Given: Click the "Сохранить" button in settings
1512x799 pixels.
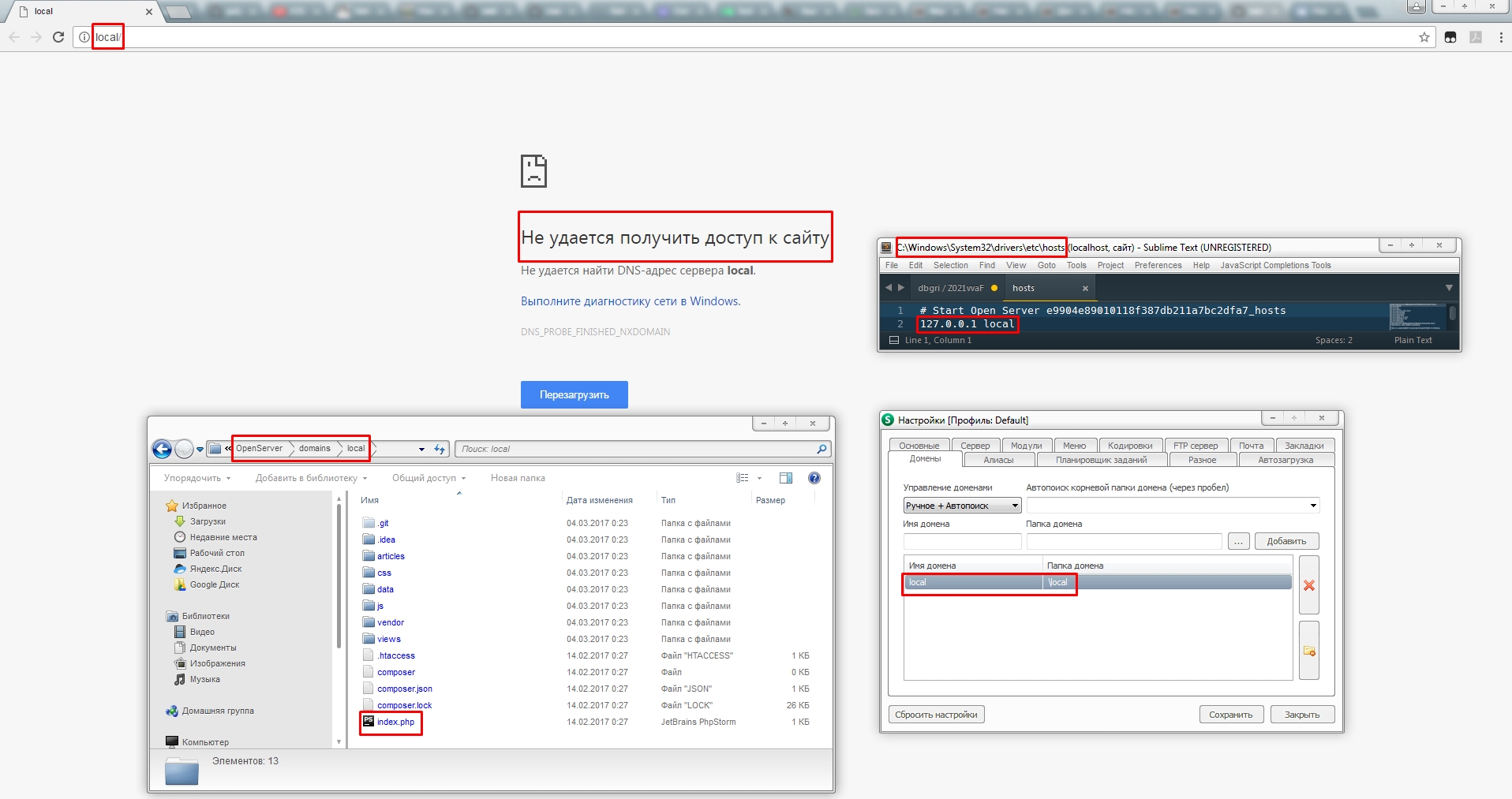Looking at the screenshot, I should point(1230,715).
